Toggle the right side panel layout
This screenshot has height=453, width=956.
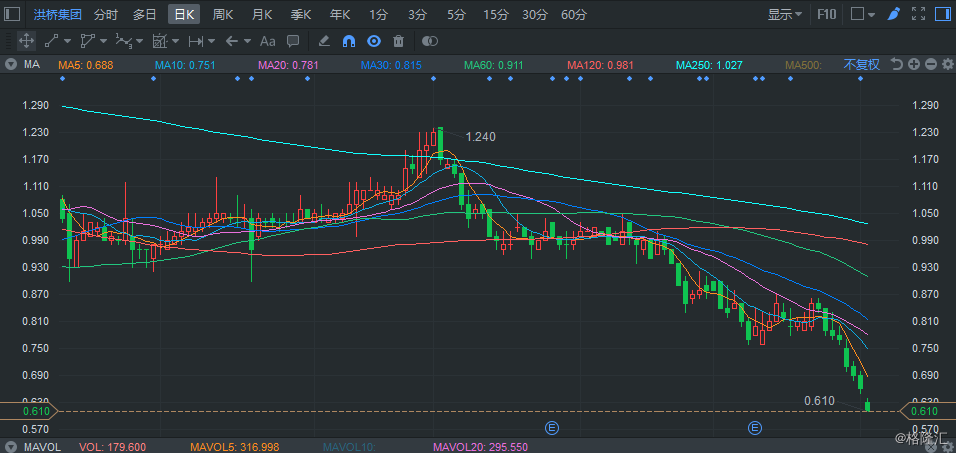click(x=943, y=14)
